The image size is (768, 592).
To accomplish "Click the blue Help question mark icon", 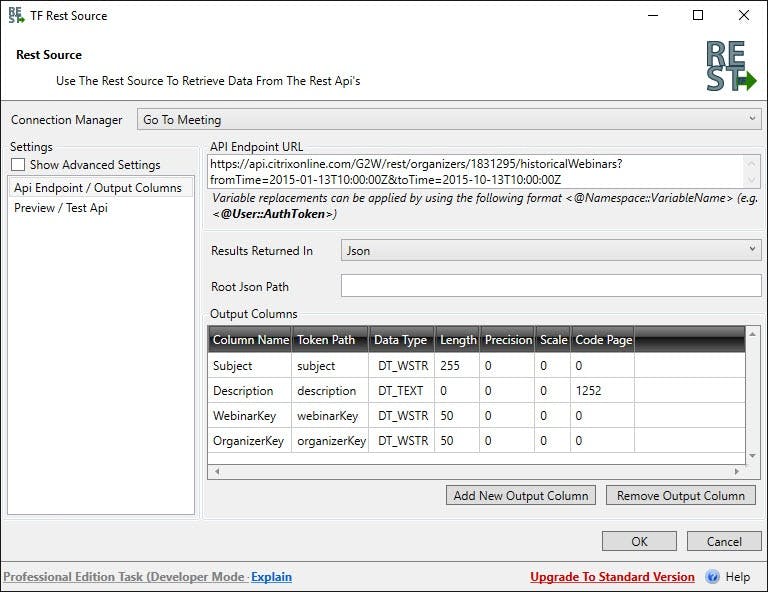I will coord(712,577).
